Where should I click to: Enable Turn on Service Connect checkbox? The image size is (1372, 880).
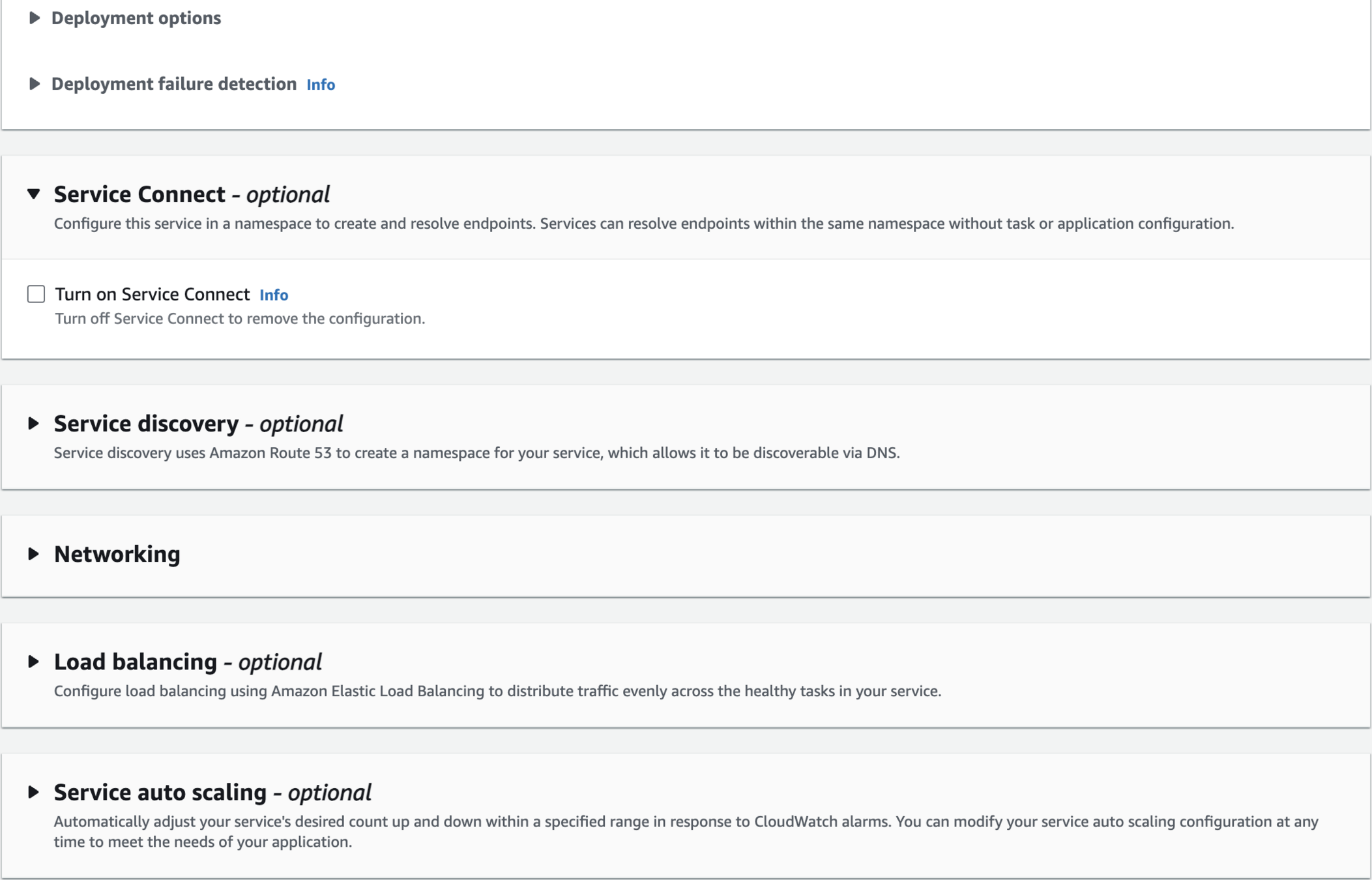coord(36,294)
